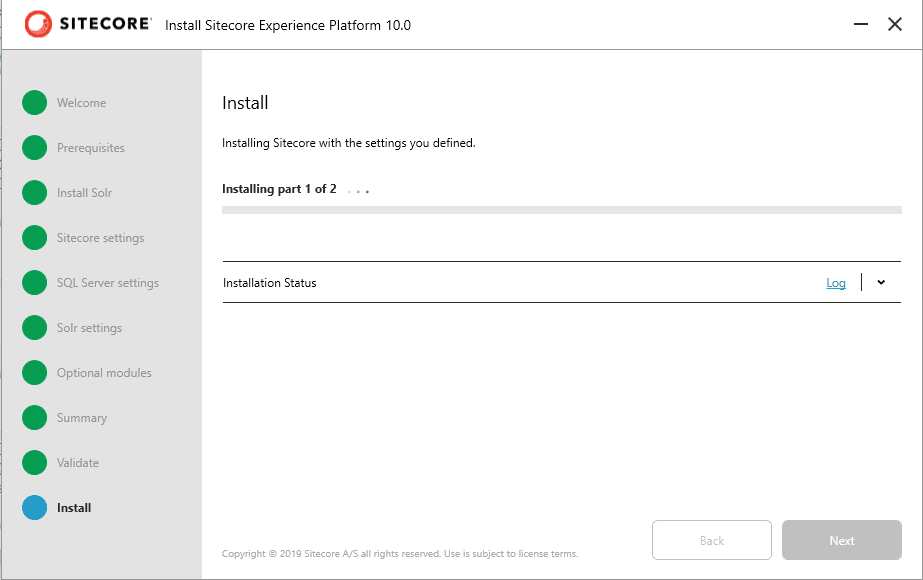This screenshot has width=923, height=580.
Task: Open the Install Solr step
Action: pyautogui.click(x=84, y=193)
